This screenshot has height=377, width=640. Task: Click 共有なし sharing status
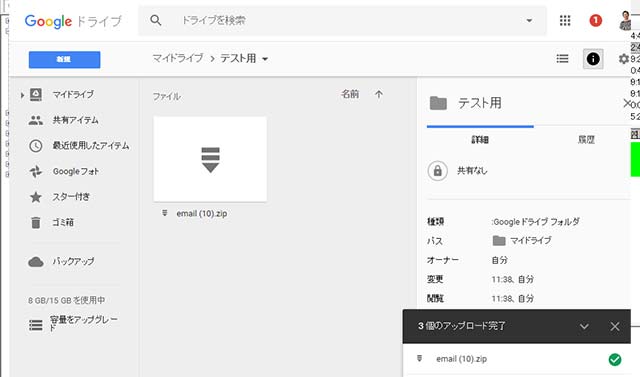click(472, 171)
